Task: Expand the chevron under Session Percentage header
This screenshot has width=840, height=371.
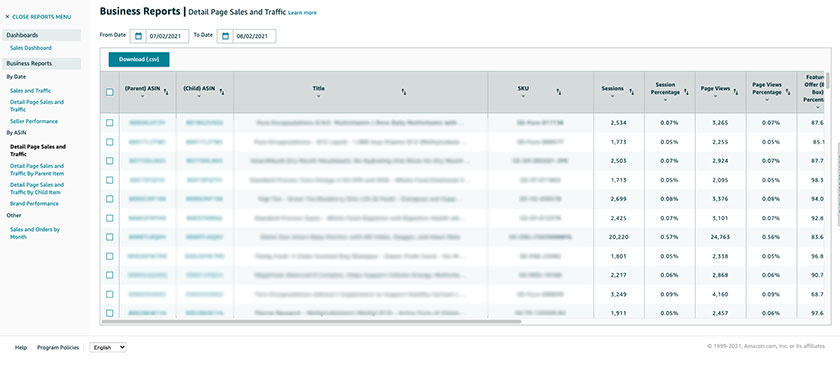Action: (665, 100)
